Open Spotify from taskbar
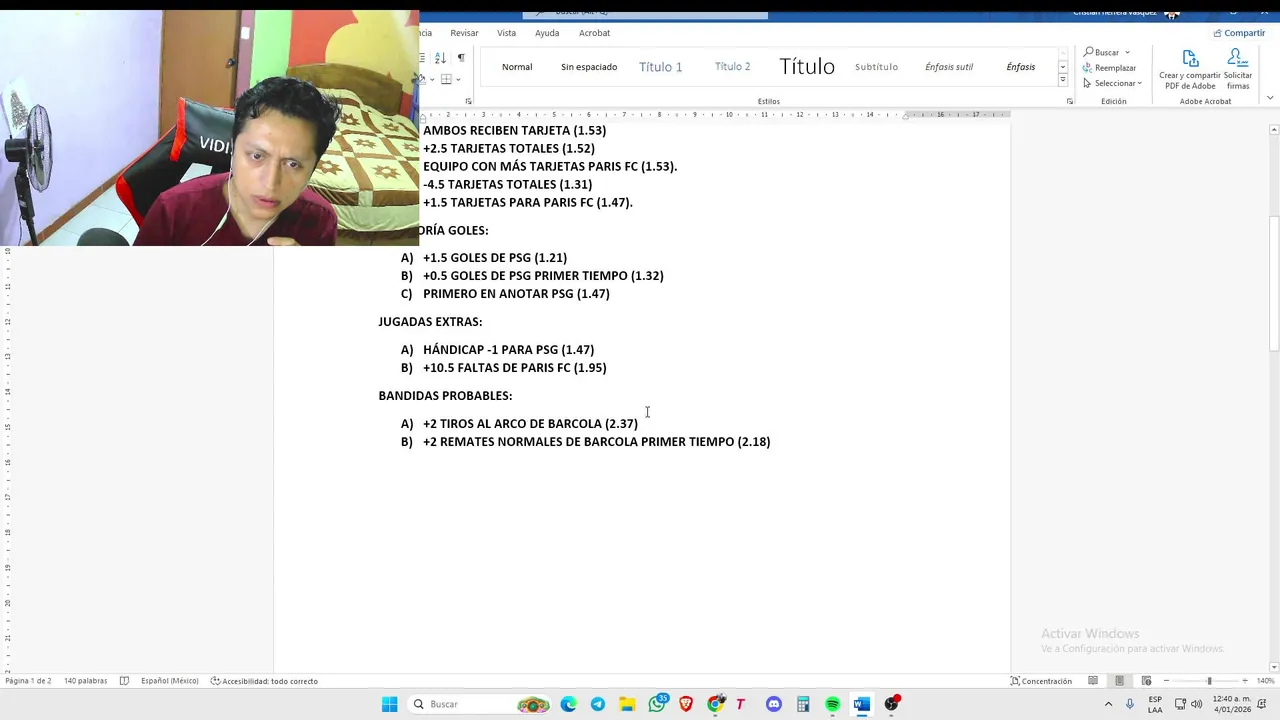This screenshot has height=720, width=1280. click(832, 704)
